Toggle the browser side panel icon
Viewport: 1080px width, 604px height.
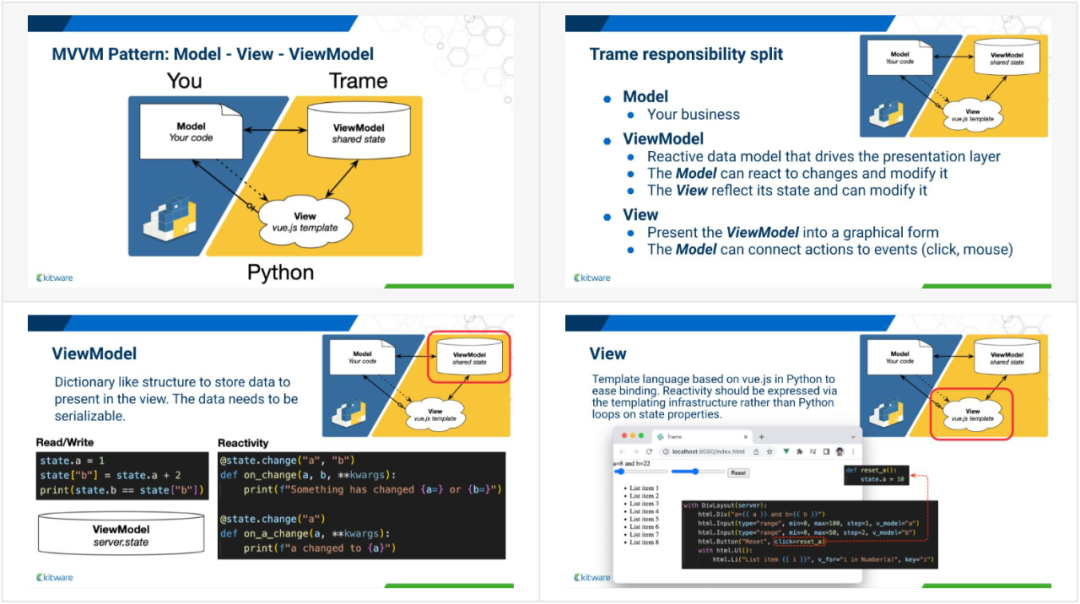(x=826, y=452)
